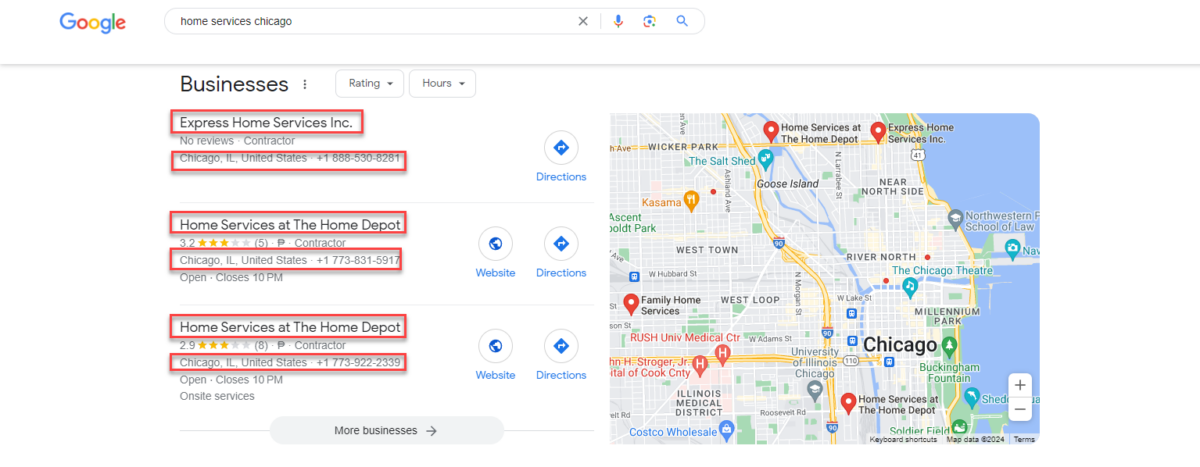Get directions to Home Depot rated 2.9
Image resolution: width=1200 pixels, height=467 pixels.
[561, 356]
